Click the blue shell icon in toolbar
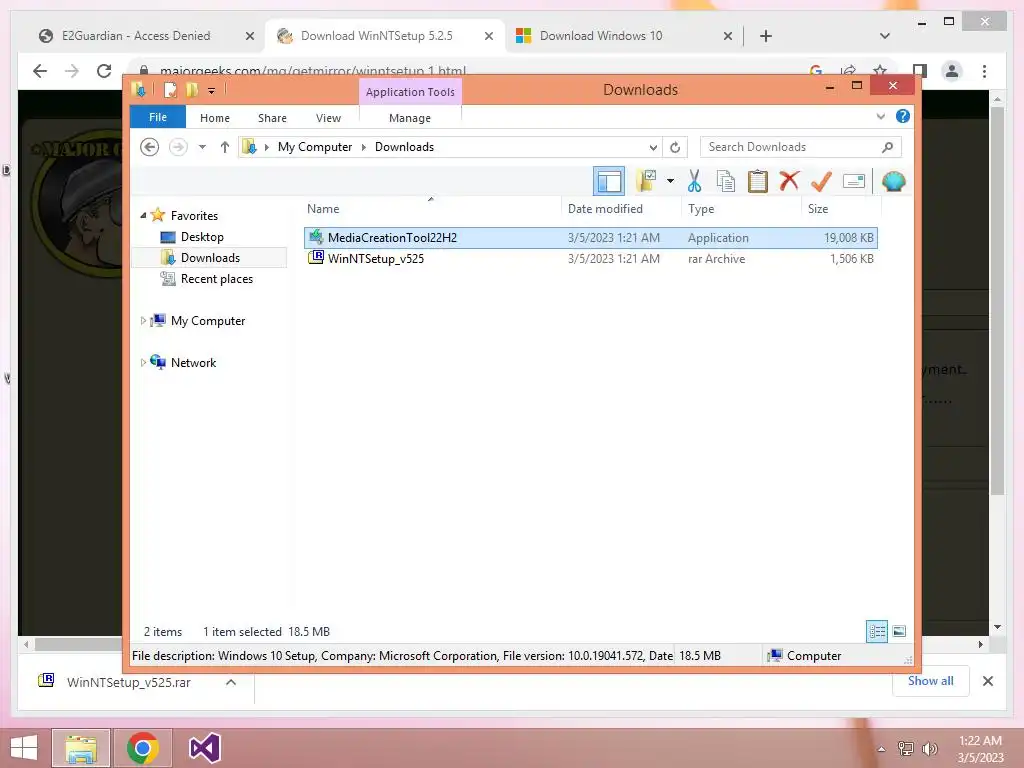 (x=893, y=181)
